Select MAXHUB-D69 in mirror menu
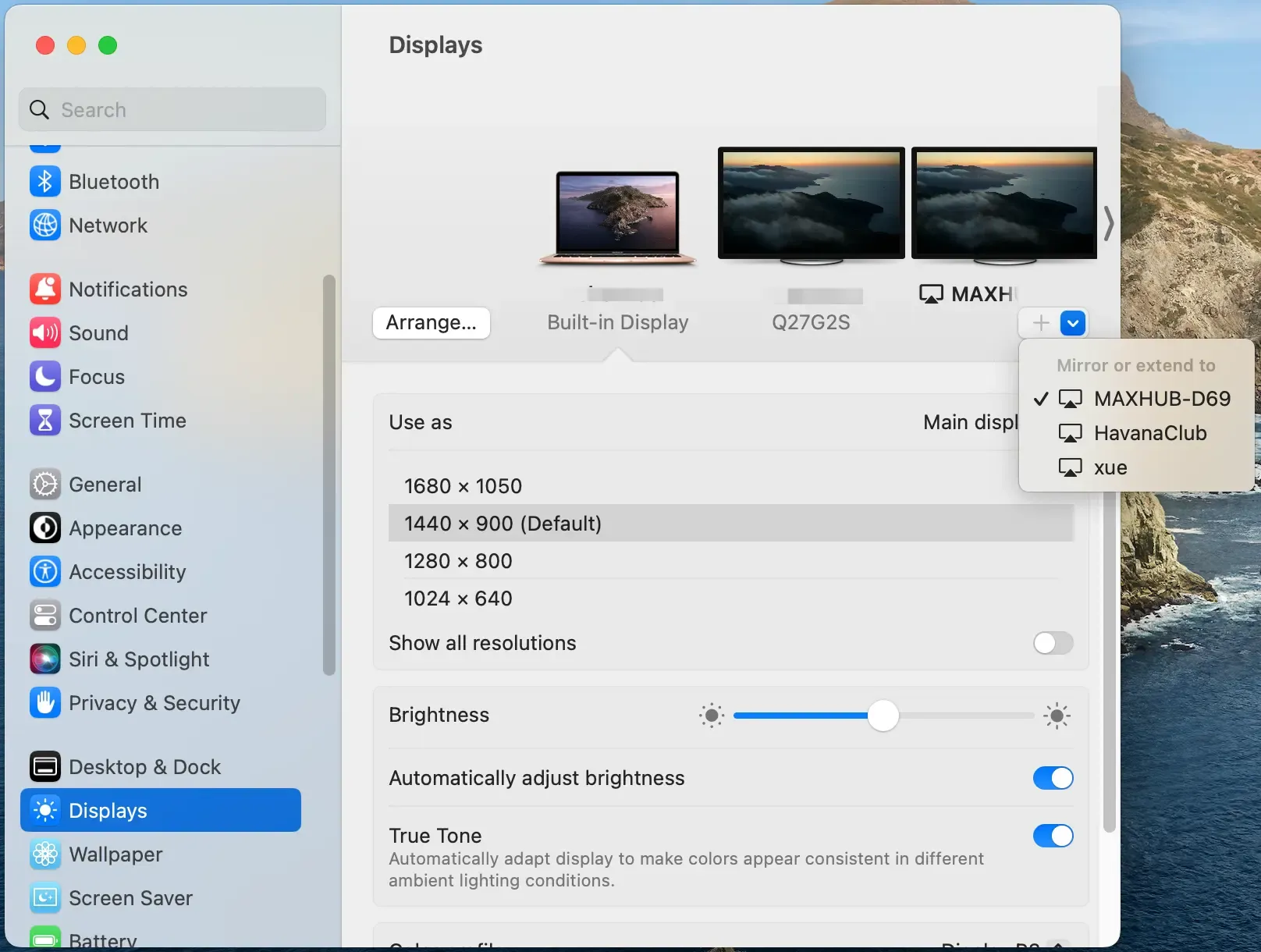The image size is (1261, 952). [1136, 399]
